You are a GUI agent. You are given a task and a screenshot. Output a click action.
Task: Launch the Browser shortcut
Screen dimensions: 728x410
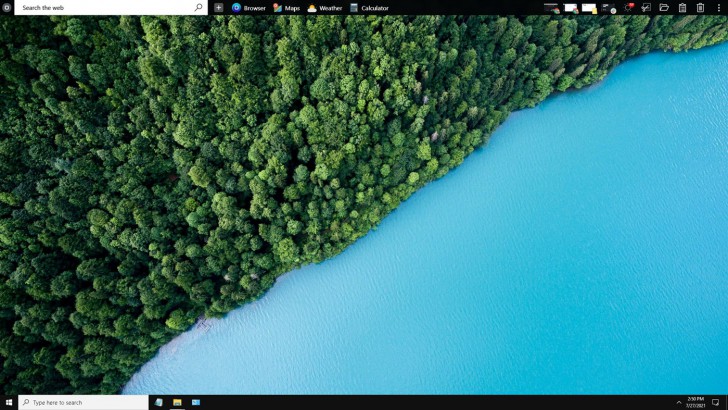click(249, 8)
